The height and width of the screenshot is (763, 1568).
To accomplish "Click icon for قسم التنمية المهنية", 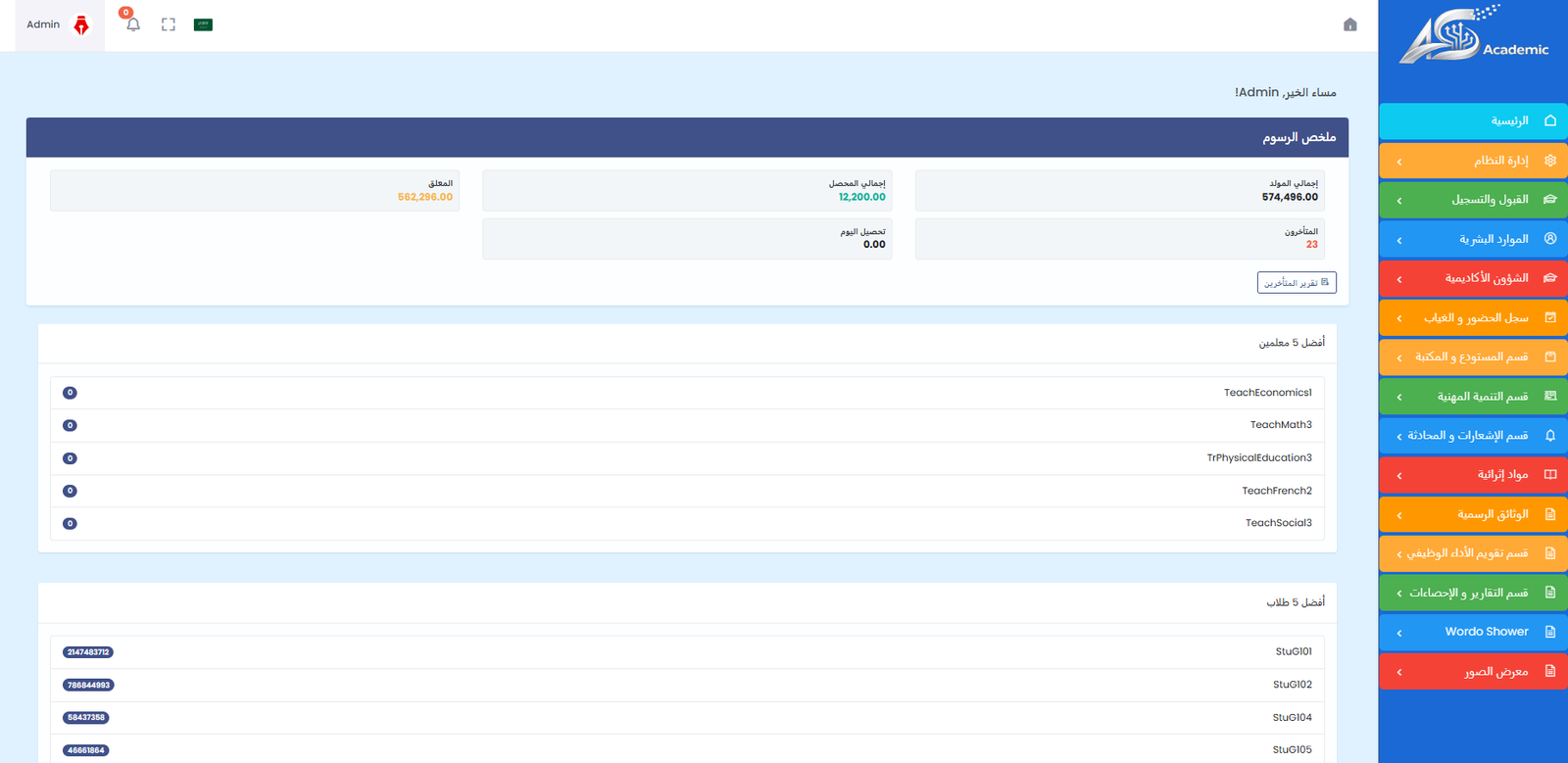I will coord(1550,396).
